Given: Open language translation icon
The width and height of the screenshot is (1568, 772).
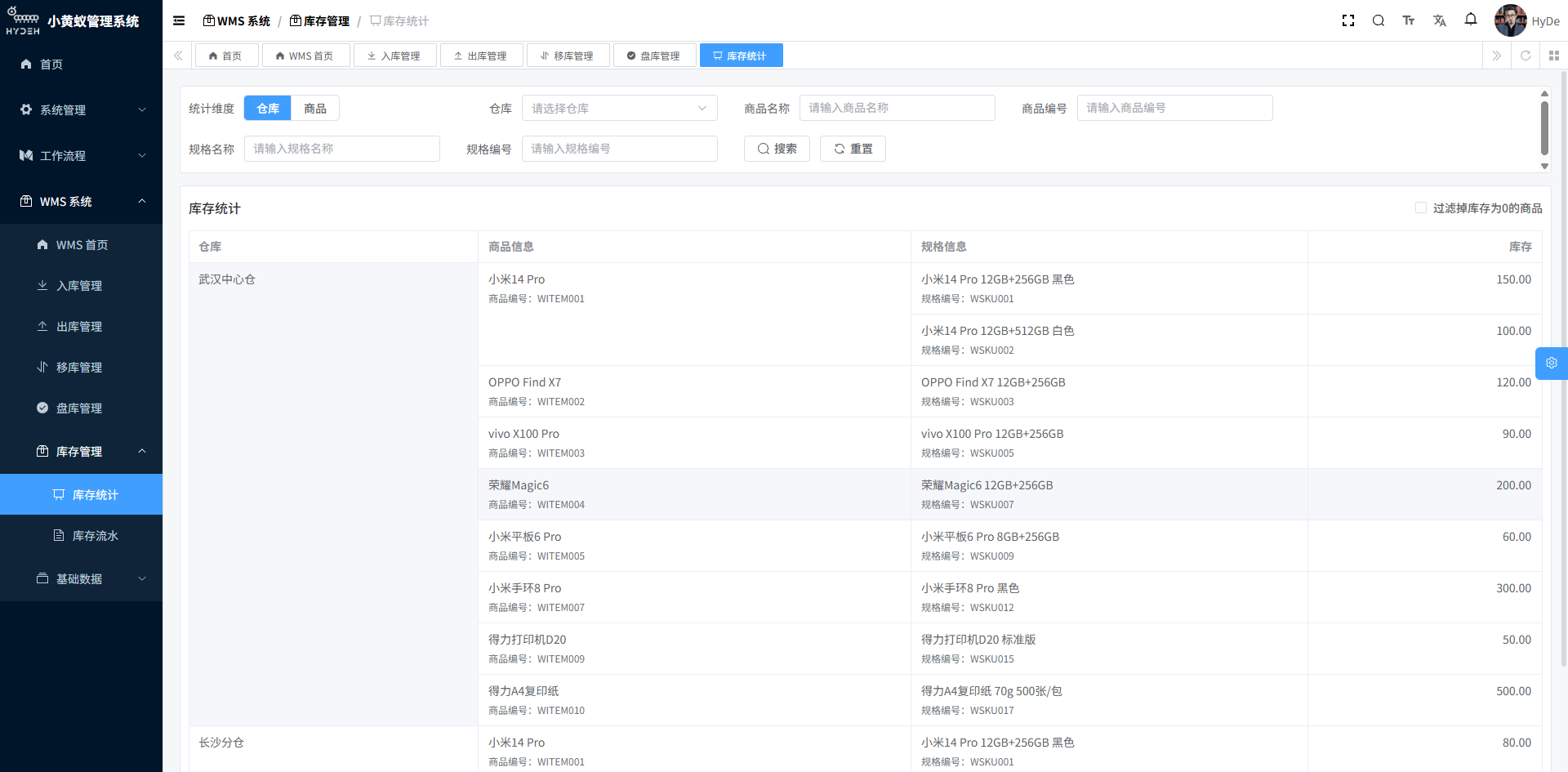Looking at the screenshot, I should 1440,20.
